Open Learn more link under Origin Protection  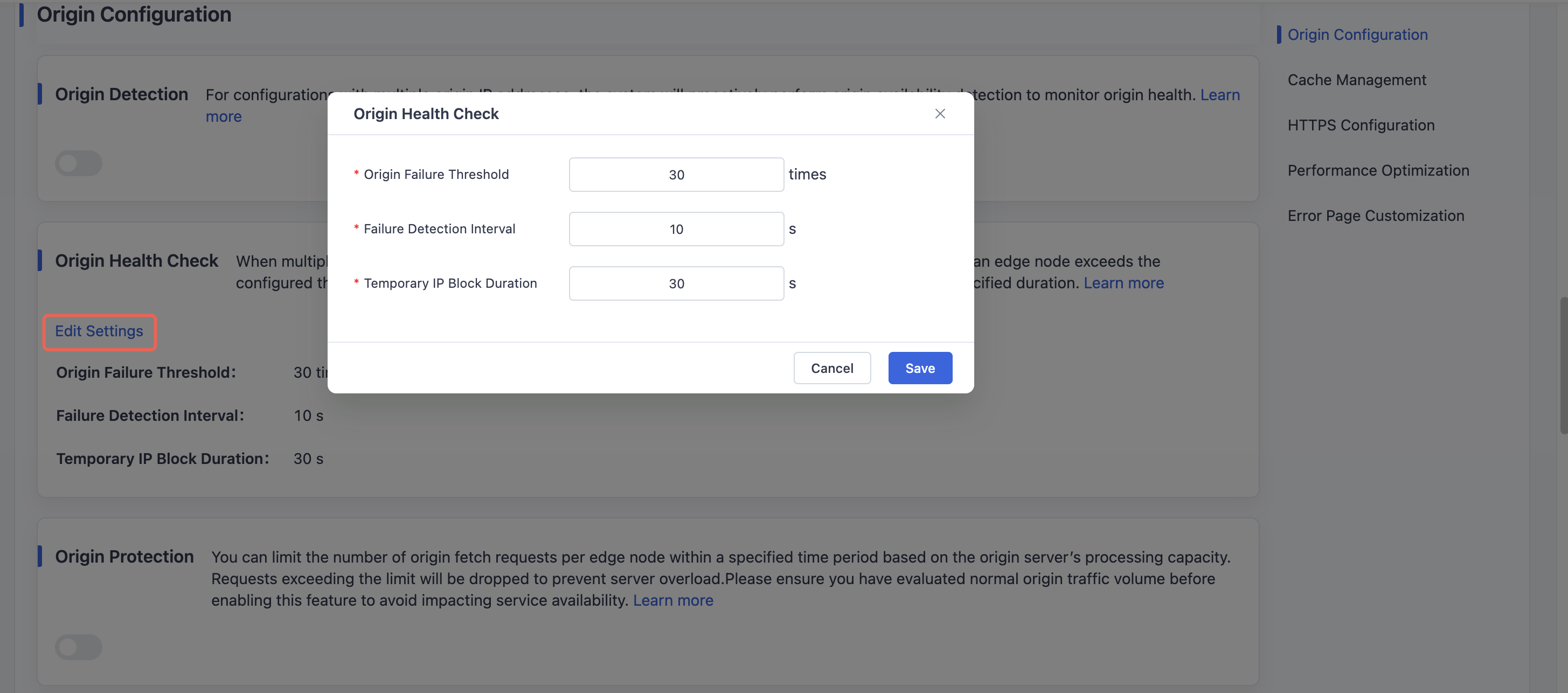coord(672,600)
